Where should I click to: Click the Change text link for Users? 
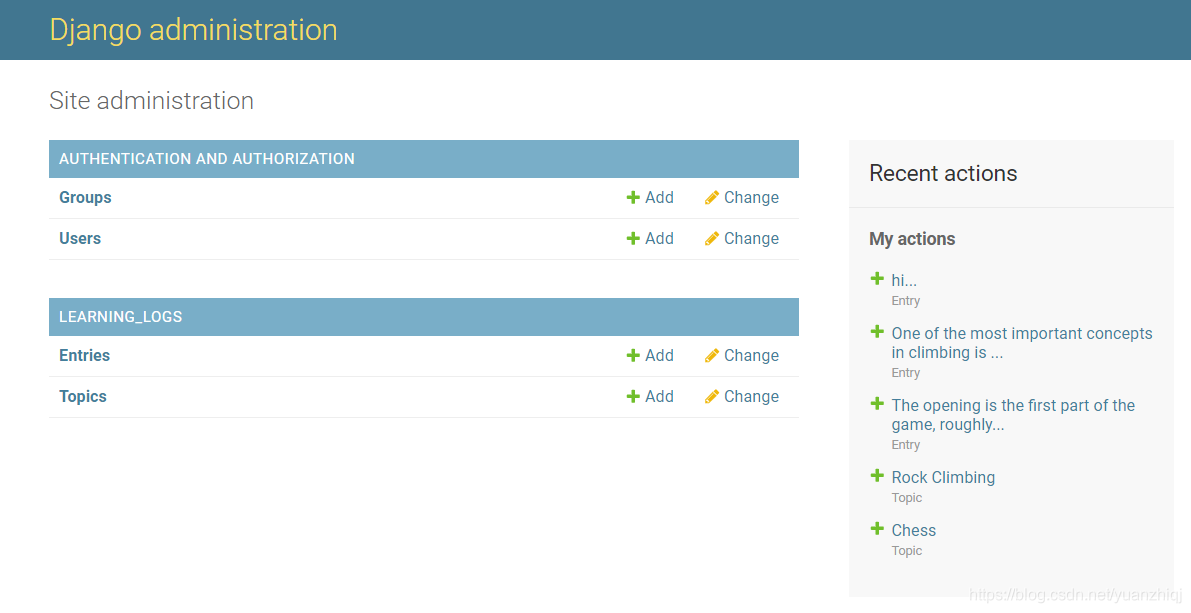751,239
